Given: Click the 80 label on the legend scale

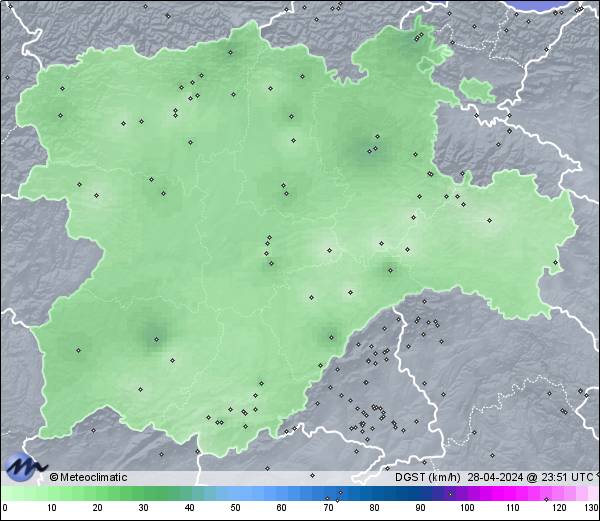Looking at the screenshot, I should coord(374,508).
